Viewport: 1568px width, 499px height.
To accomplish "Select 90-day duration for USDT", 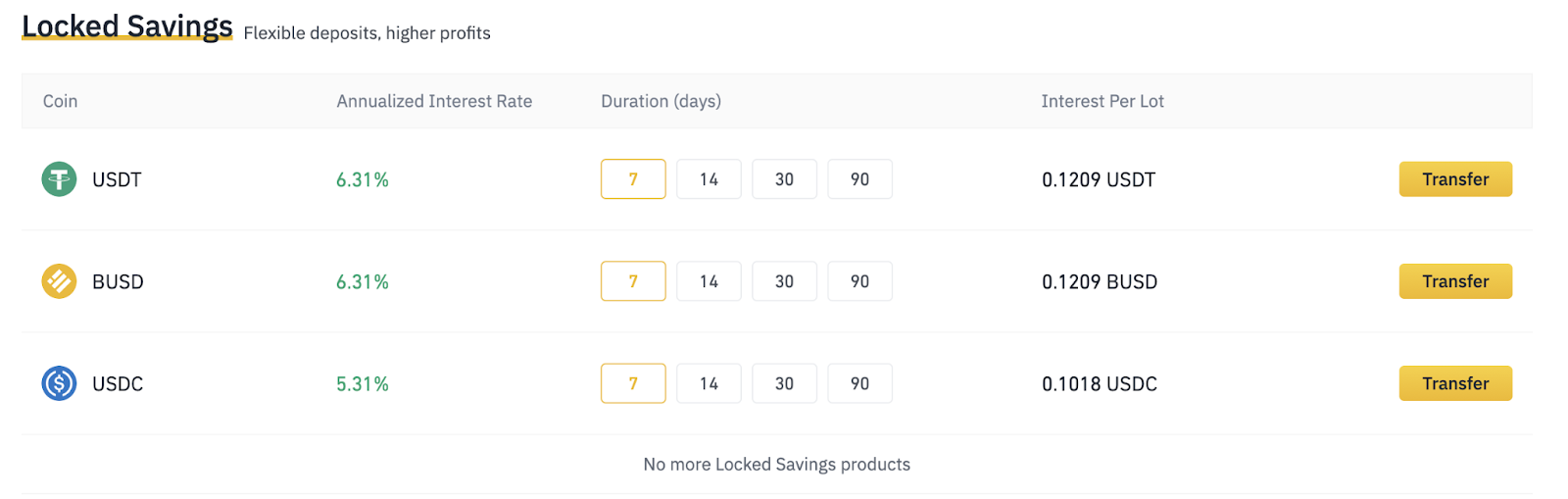I will [x=859, y=179].
